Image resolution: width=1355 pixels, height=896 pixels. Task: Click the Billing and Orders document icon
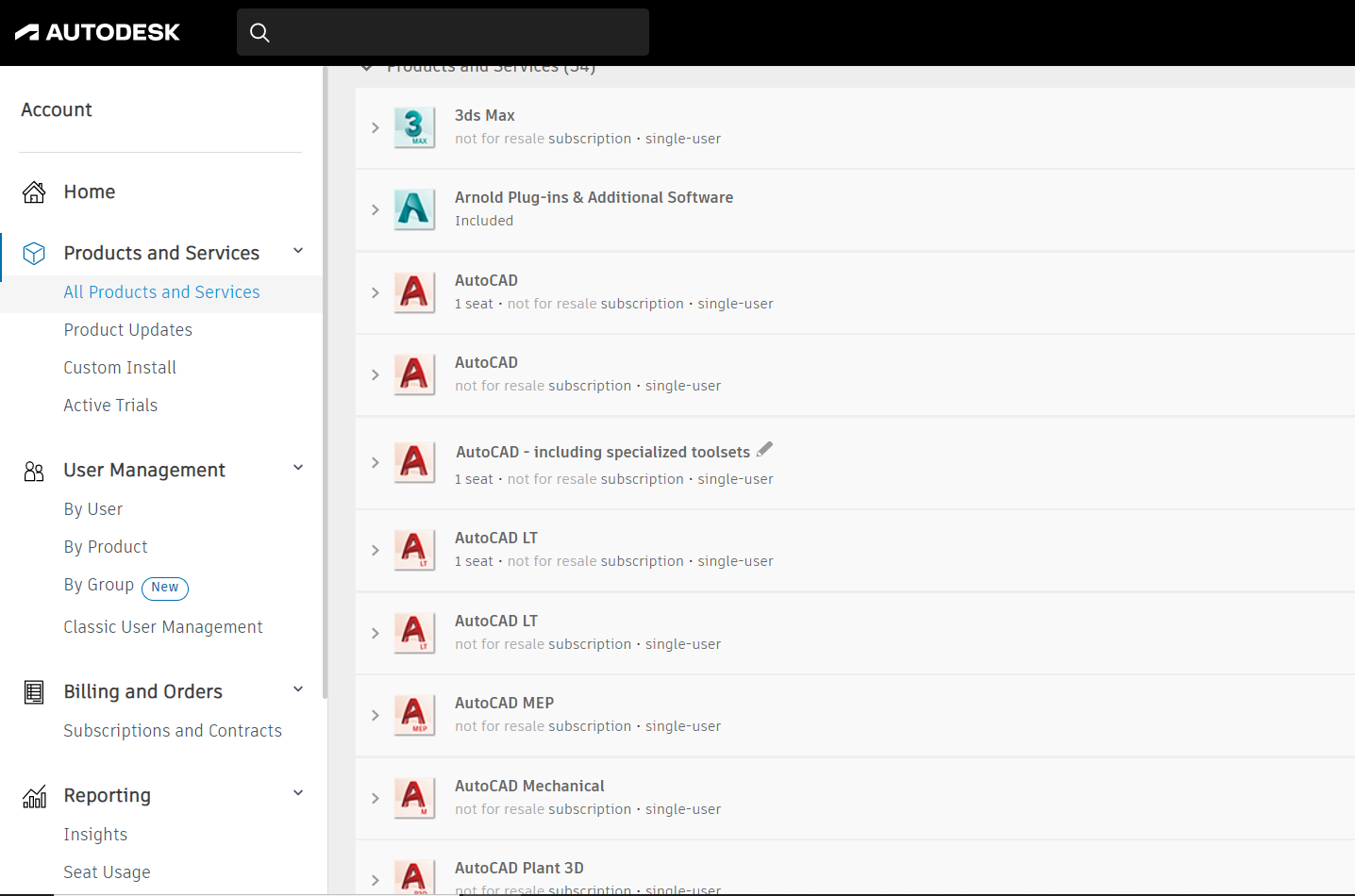pos(34,692)
